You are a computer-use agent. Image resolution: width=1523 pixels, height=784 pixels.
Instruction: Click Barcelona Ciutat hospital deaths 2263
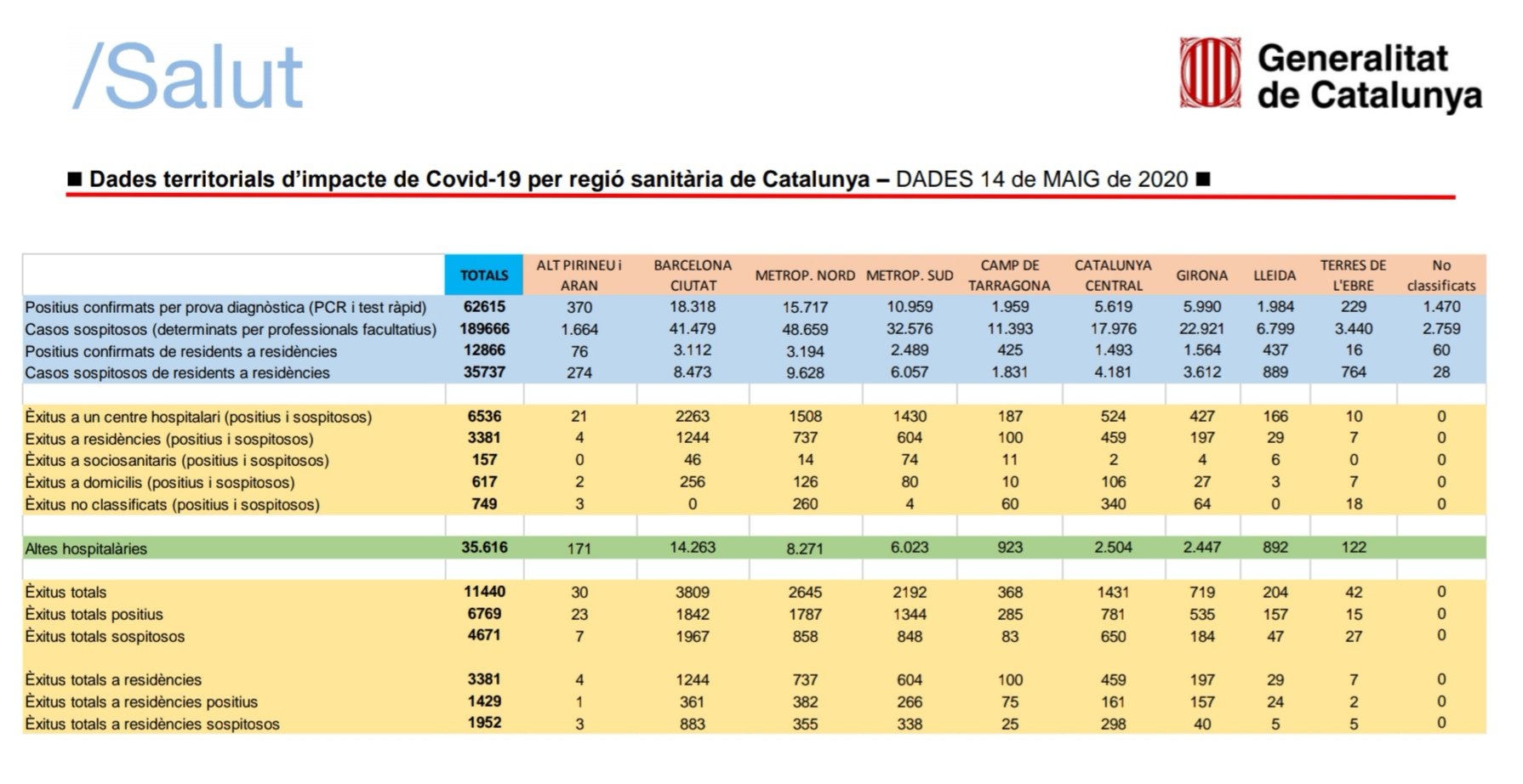click(693, 416)
